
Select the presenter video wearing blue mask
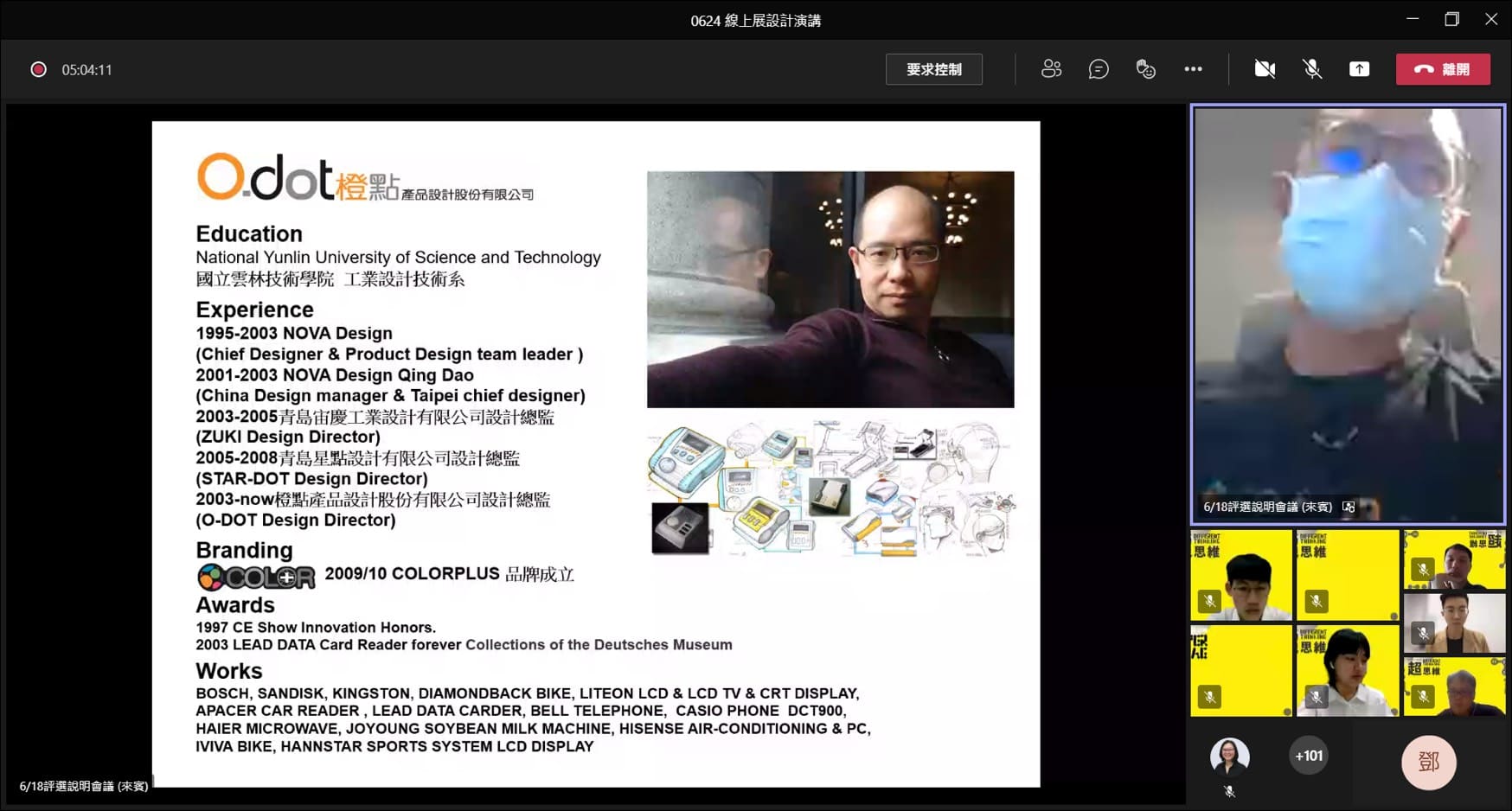pyautogui.click(x=1348, y=315)
